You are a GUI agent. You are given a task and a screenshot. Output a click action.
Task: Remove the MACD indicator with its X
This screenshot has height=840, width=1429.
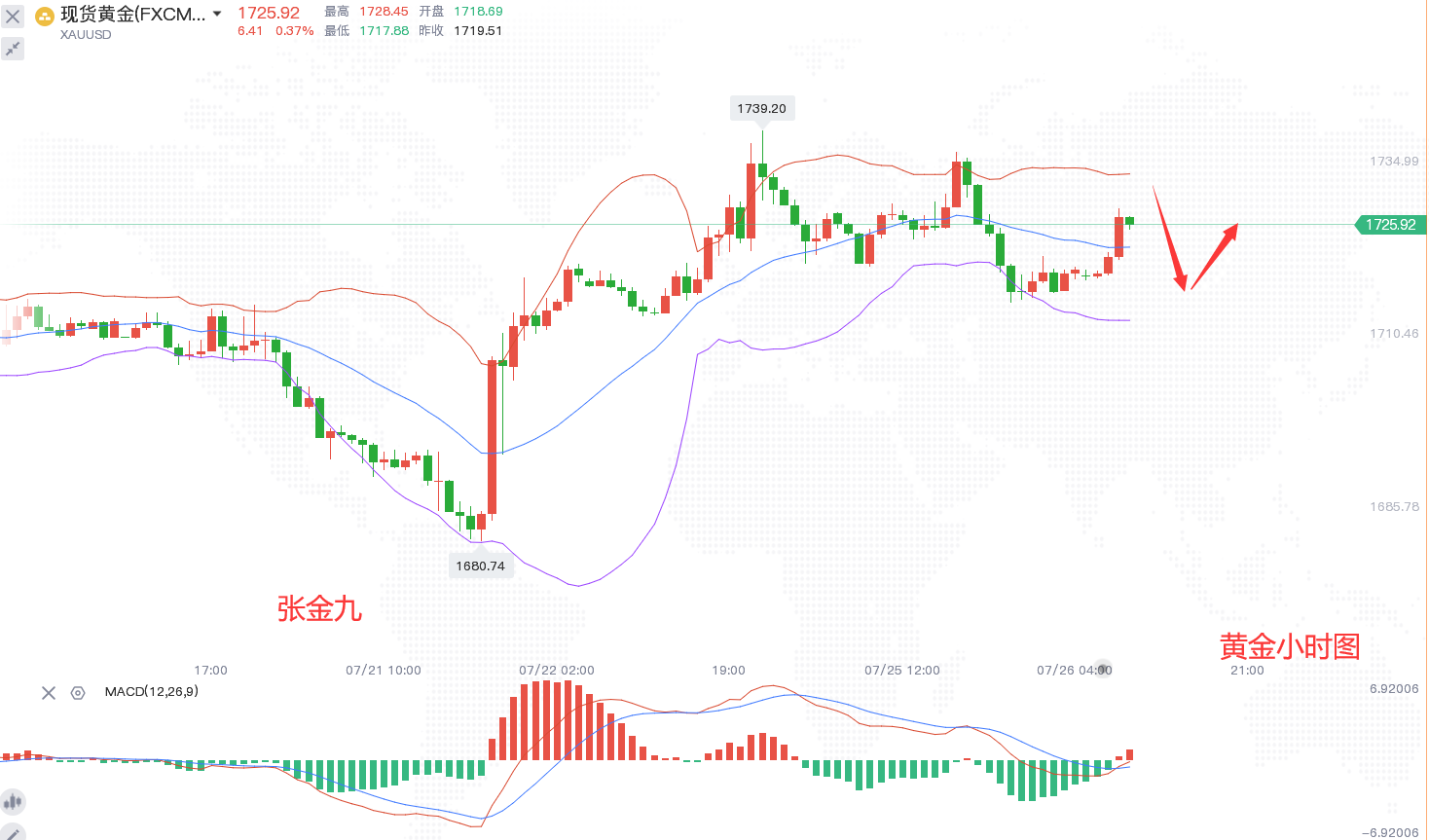(48, 693)
